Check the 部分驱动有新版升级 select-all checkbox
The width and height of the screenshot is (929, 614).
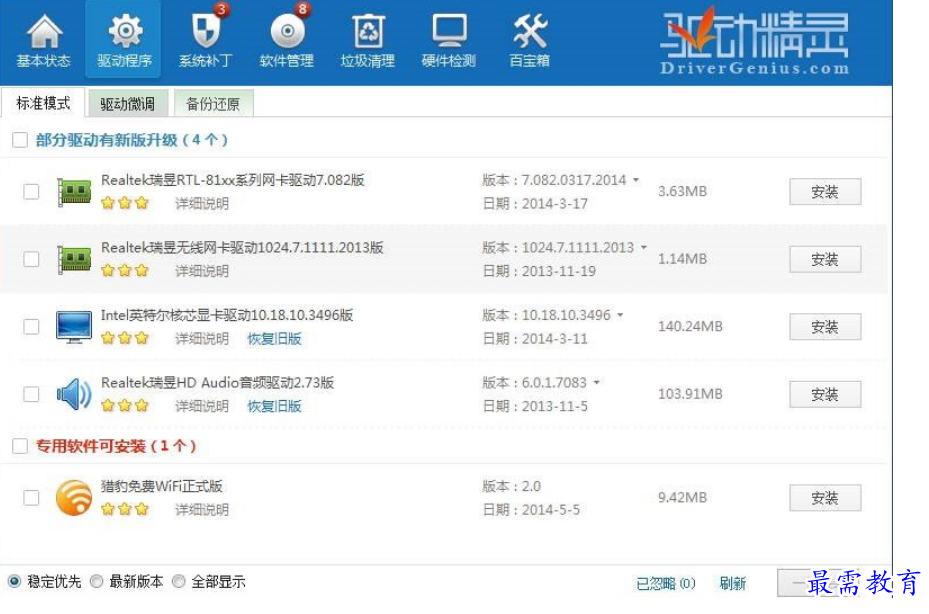pyautogui.click(x=20, y=140)
